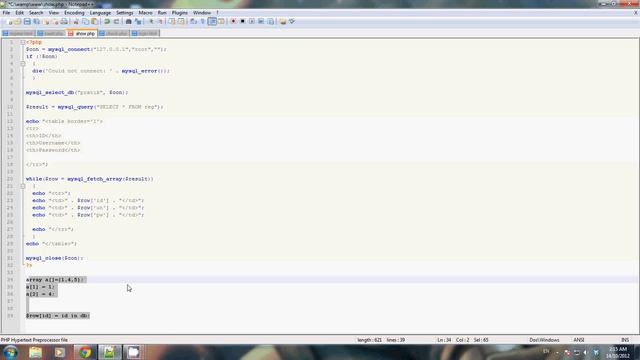The width and height of the screenshot is (640, 360).
Task: Click the 'Ln : 34' status text
Action: click(x=444, y=340)
